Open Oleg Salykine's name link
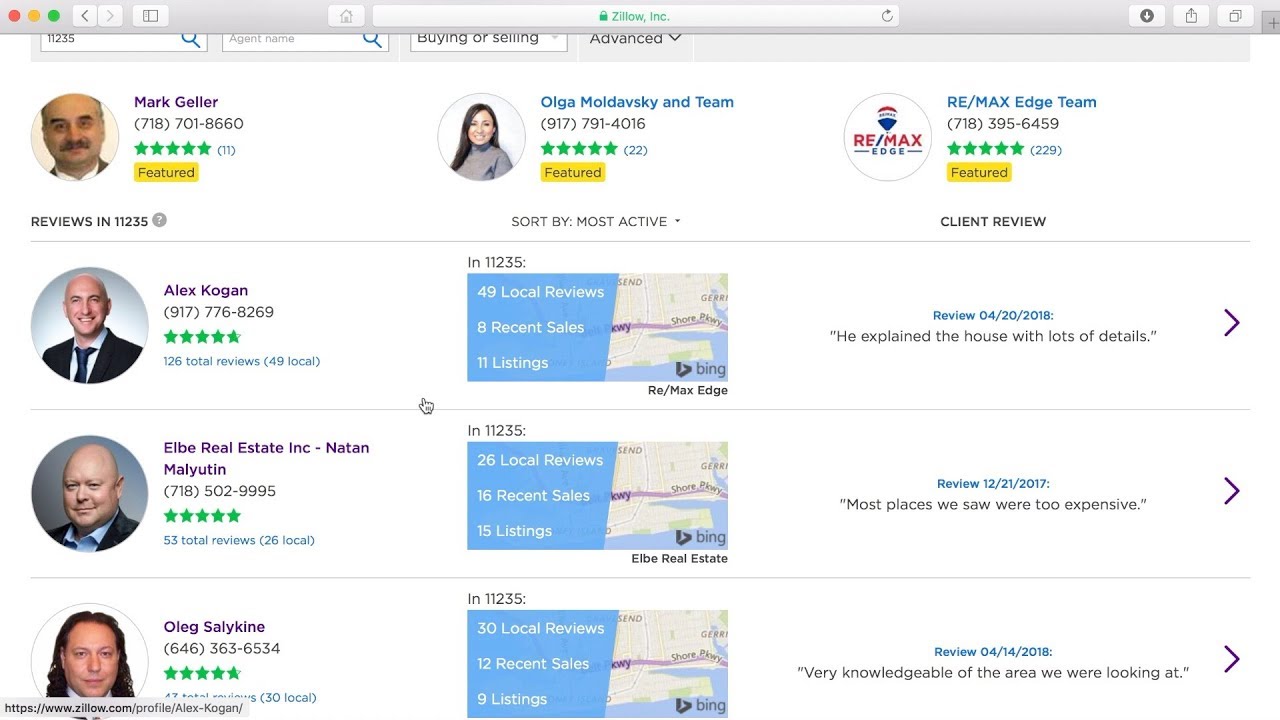The height and width of the screenshot is (720, 1280). point(214,626)
